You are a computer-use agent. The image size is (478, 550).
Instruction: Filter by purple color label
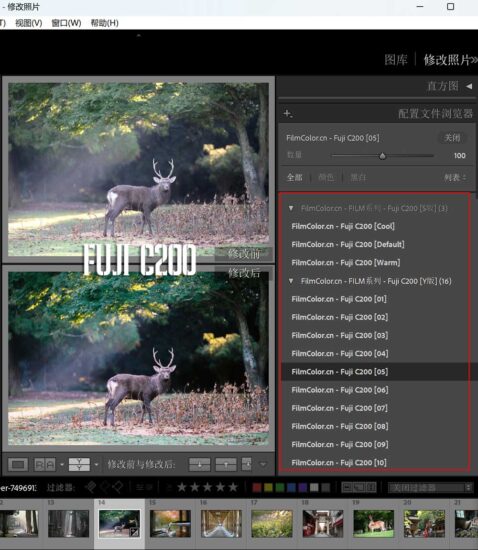click(x=303, y=487)
